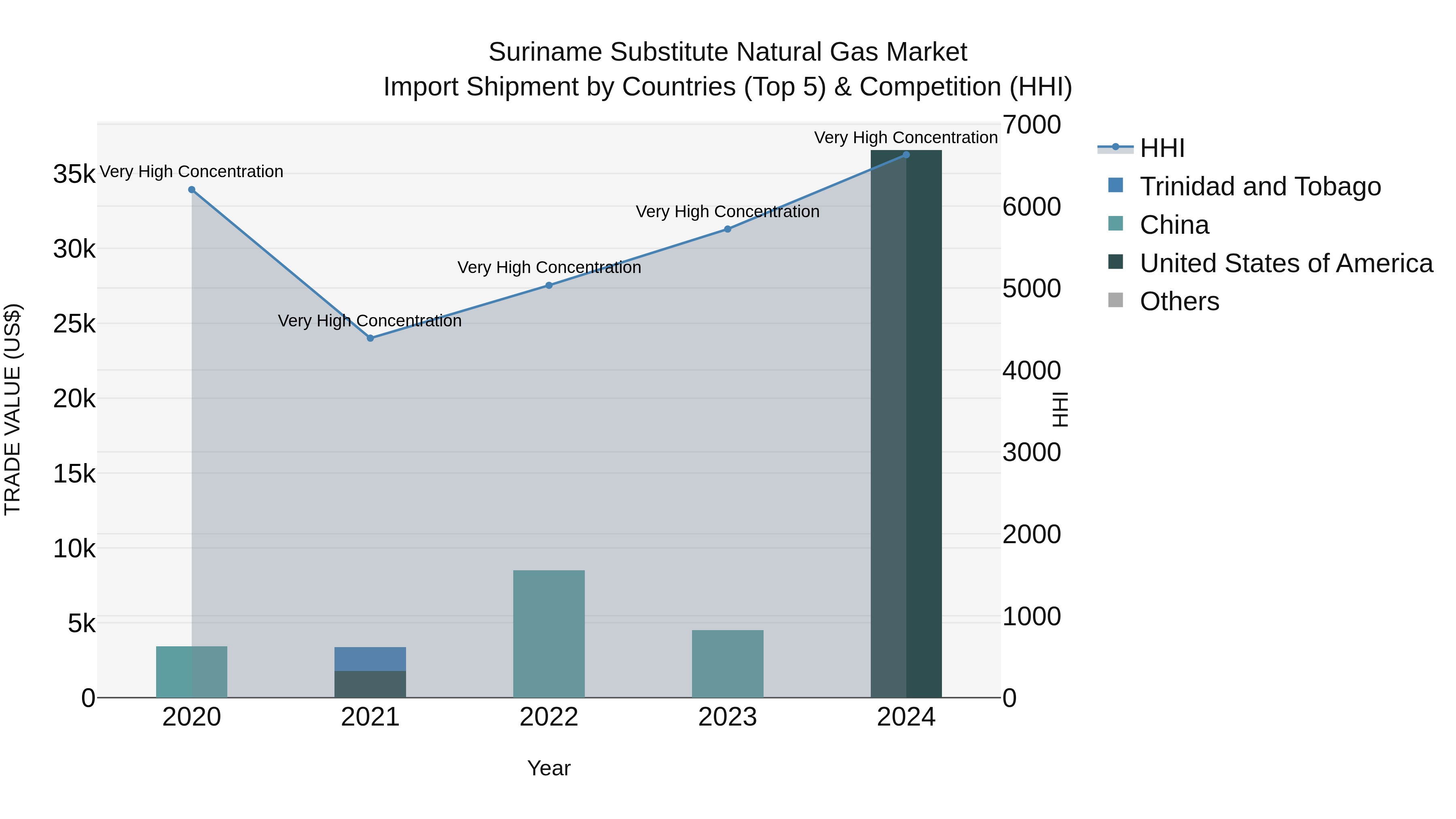Screen dimensions: 1456x819
Task: Click the Others gray legend swatch
Action: tap(1116, 300)
